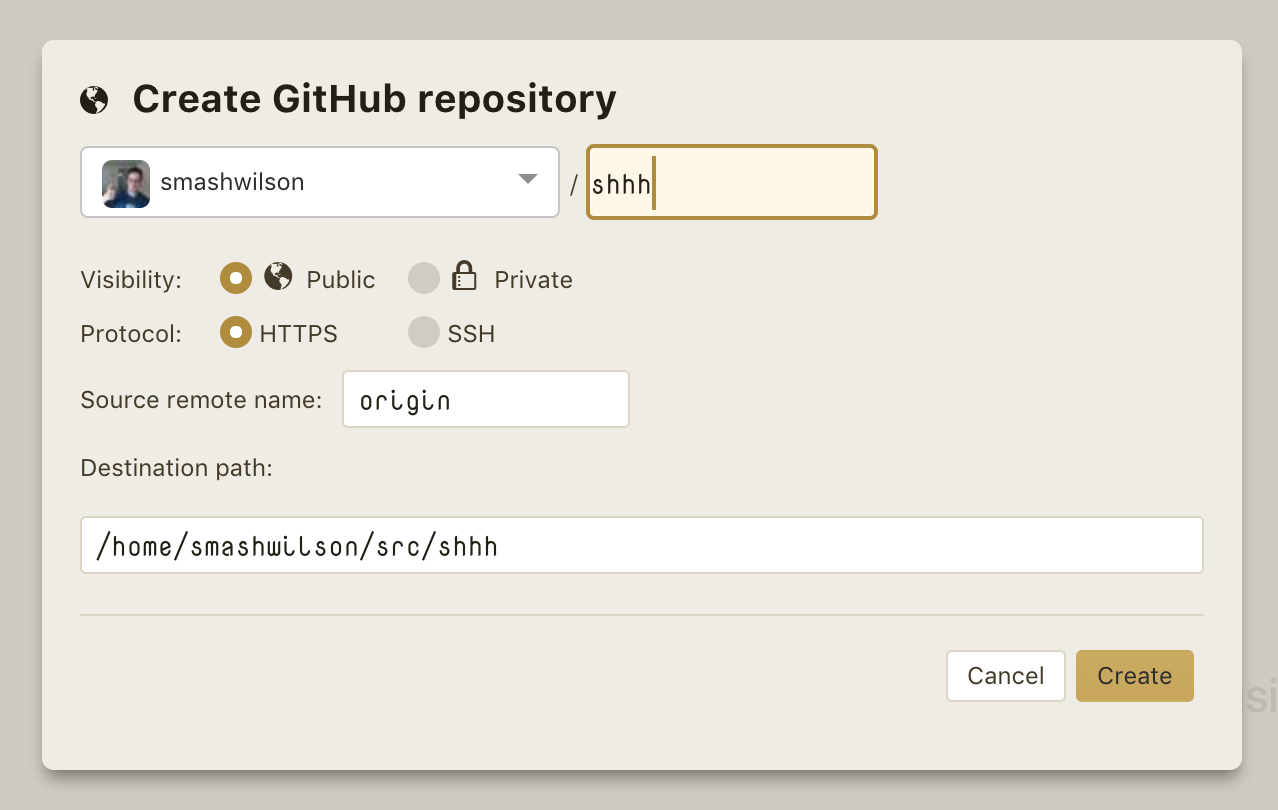Select the Private visibility radio button

424,278
